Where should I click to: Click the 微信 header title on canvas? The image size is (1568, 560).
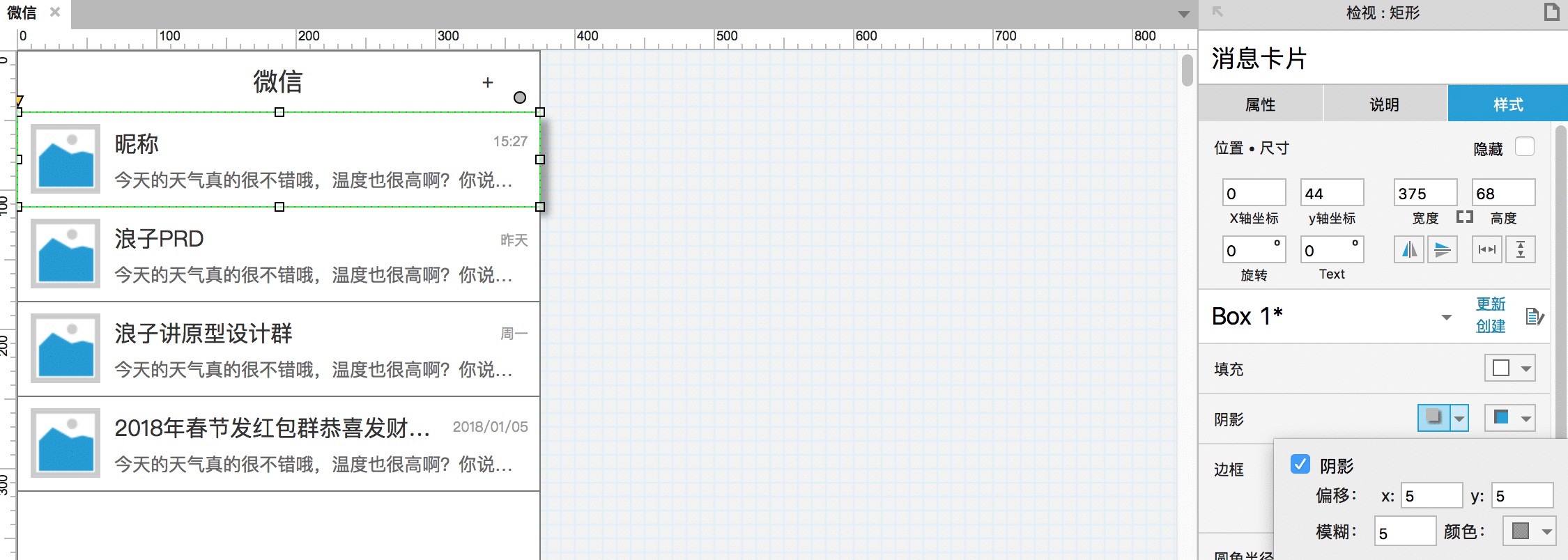click(x=278, y=81)
